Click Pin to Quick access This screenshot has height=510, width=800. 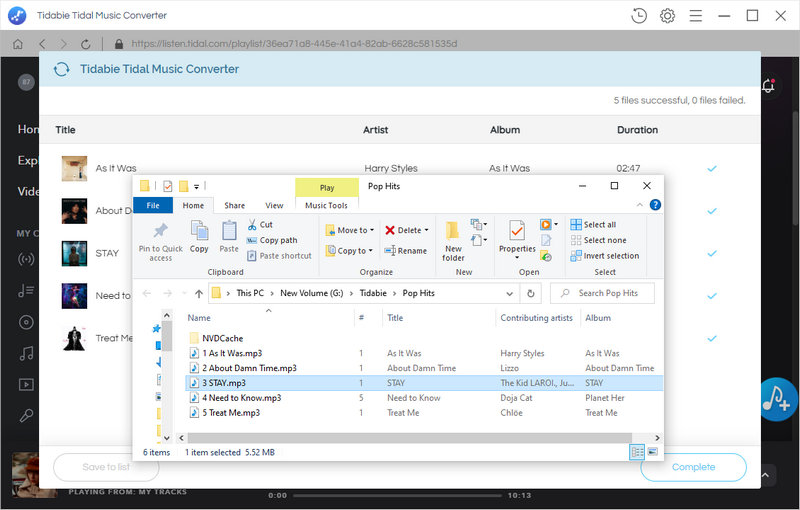(161, 242)
